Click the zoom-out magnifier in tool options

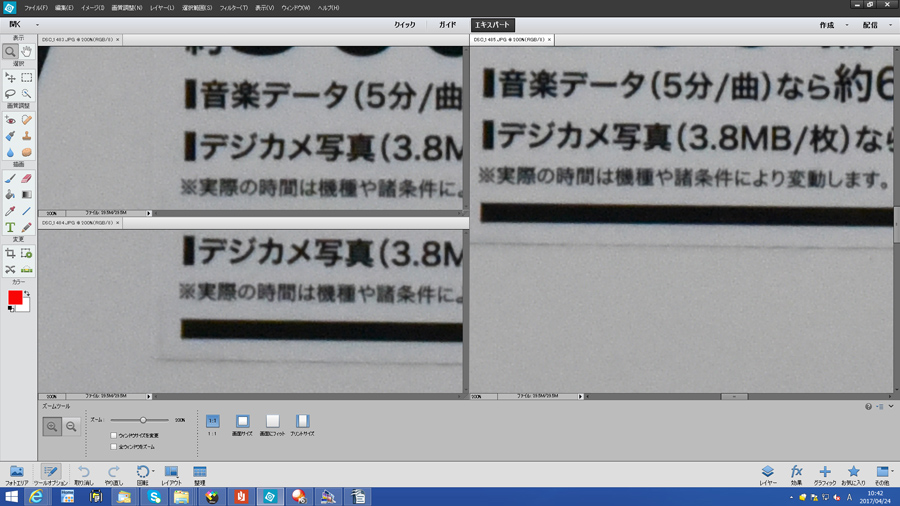[71, 427]
